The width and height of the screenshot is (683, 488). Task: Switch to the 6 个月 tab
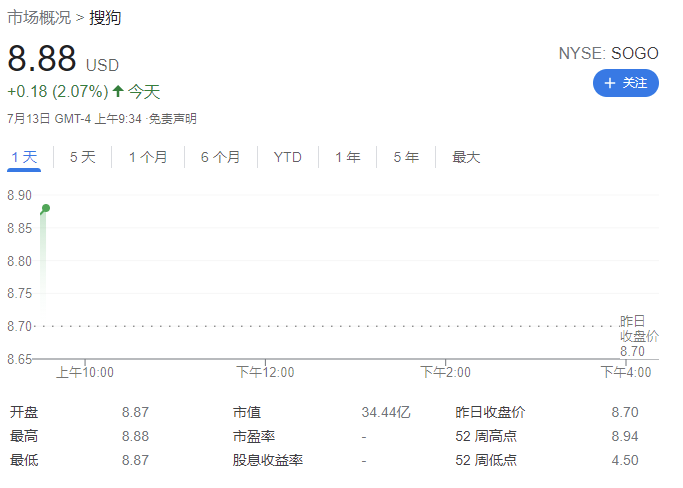tap(220, 157)
